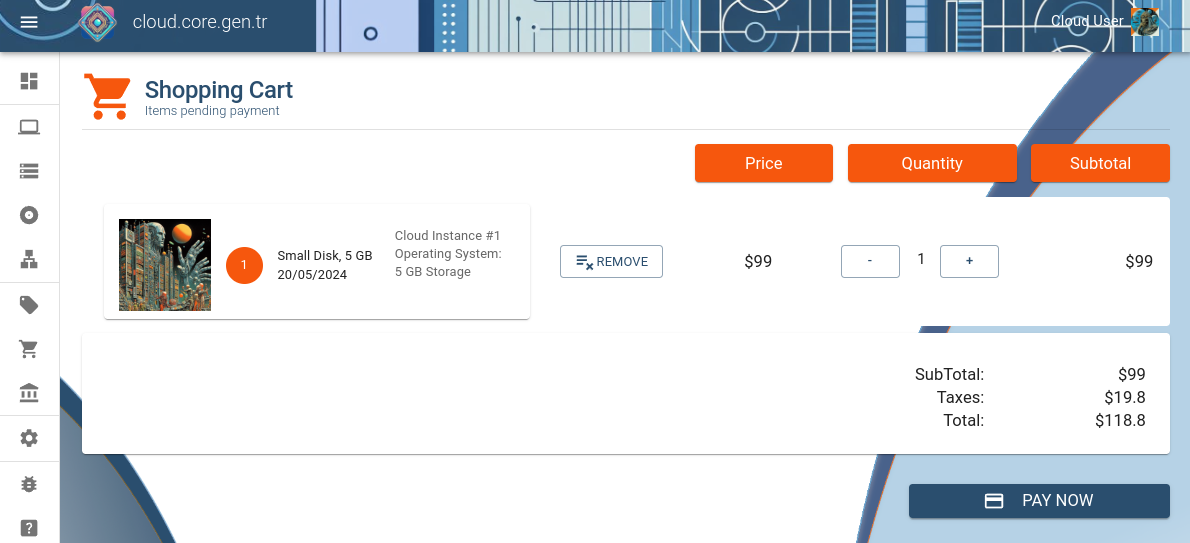Viewport: 1190px width, 543px height.
Task: Open the network hierarchy icon
Action: click(29, 260)
